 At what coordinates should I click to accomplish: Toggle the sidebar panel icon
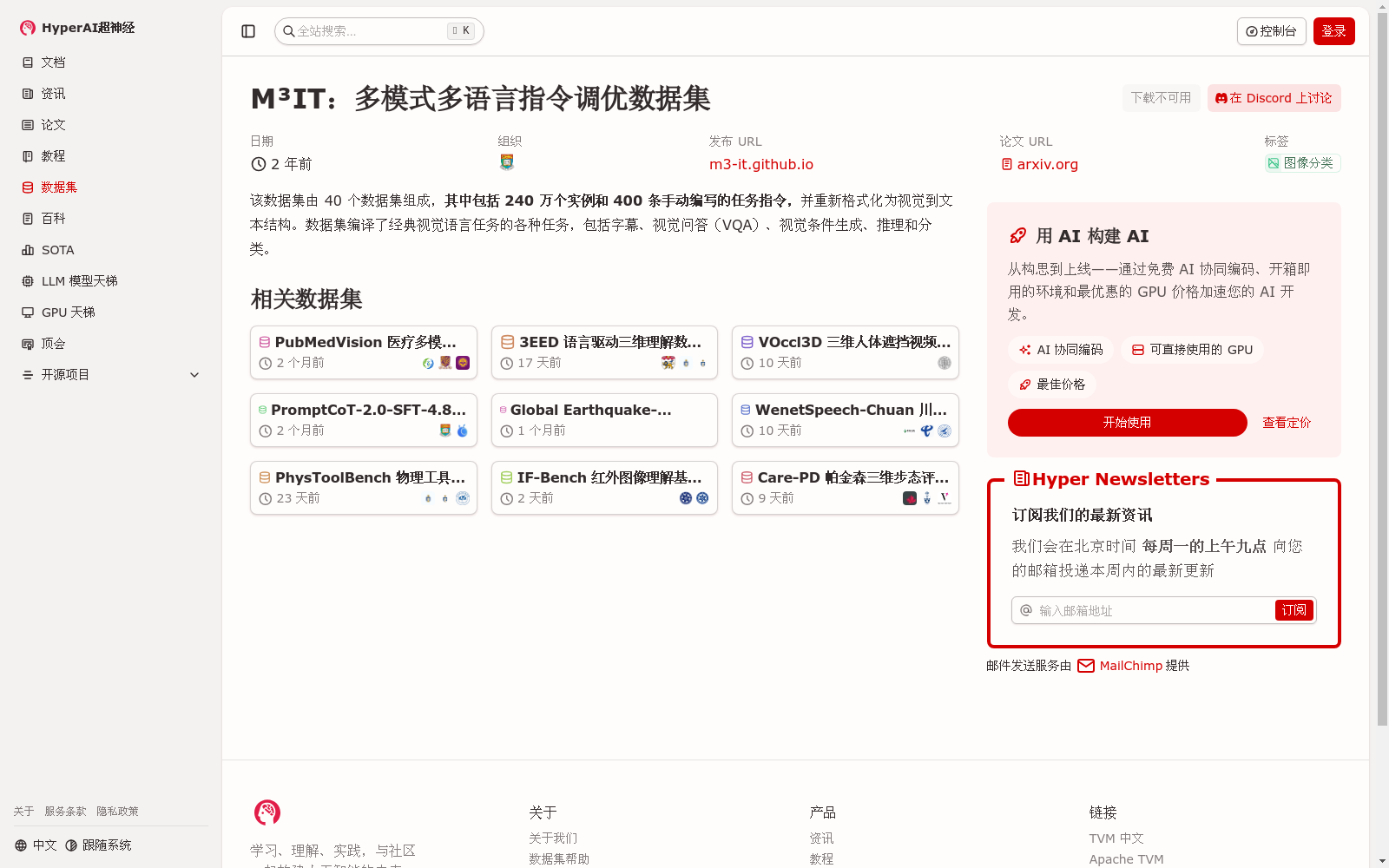pyautogui.click(x=248, y=31)
